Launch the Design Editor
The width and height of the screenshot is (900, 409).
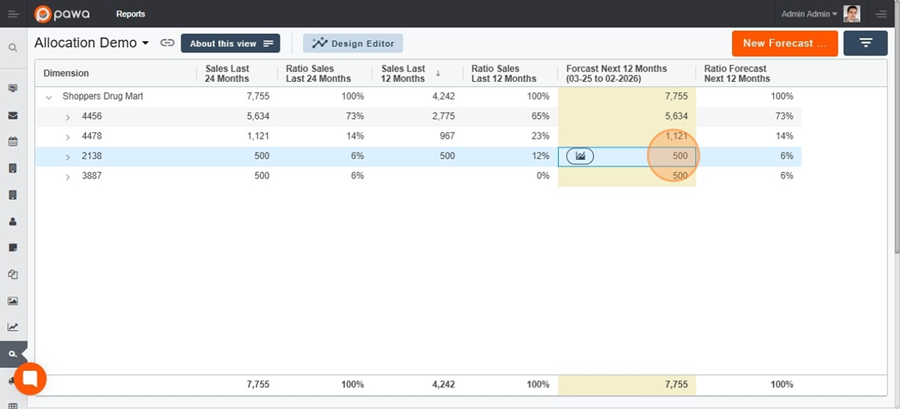click(x=353, y=44)
